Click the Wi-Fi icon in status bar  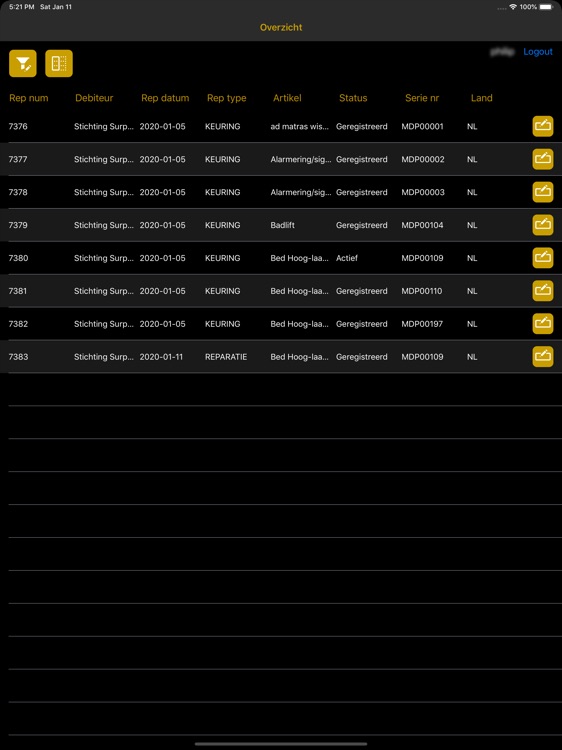513,7
